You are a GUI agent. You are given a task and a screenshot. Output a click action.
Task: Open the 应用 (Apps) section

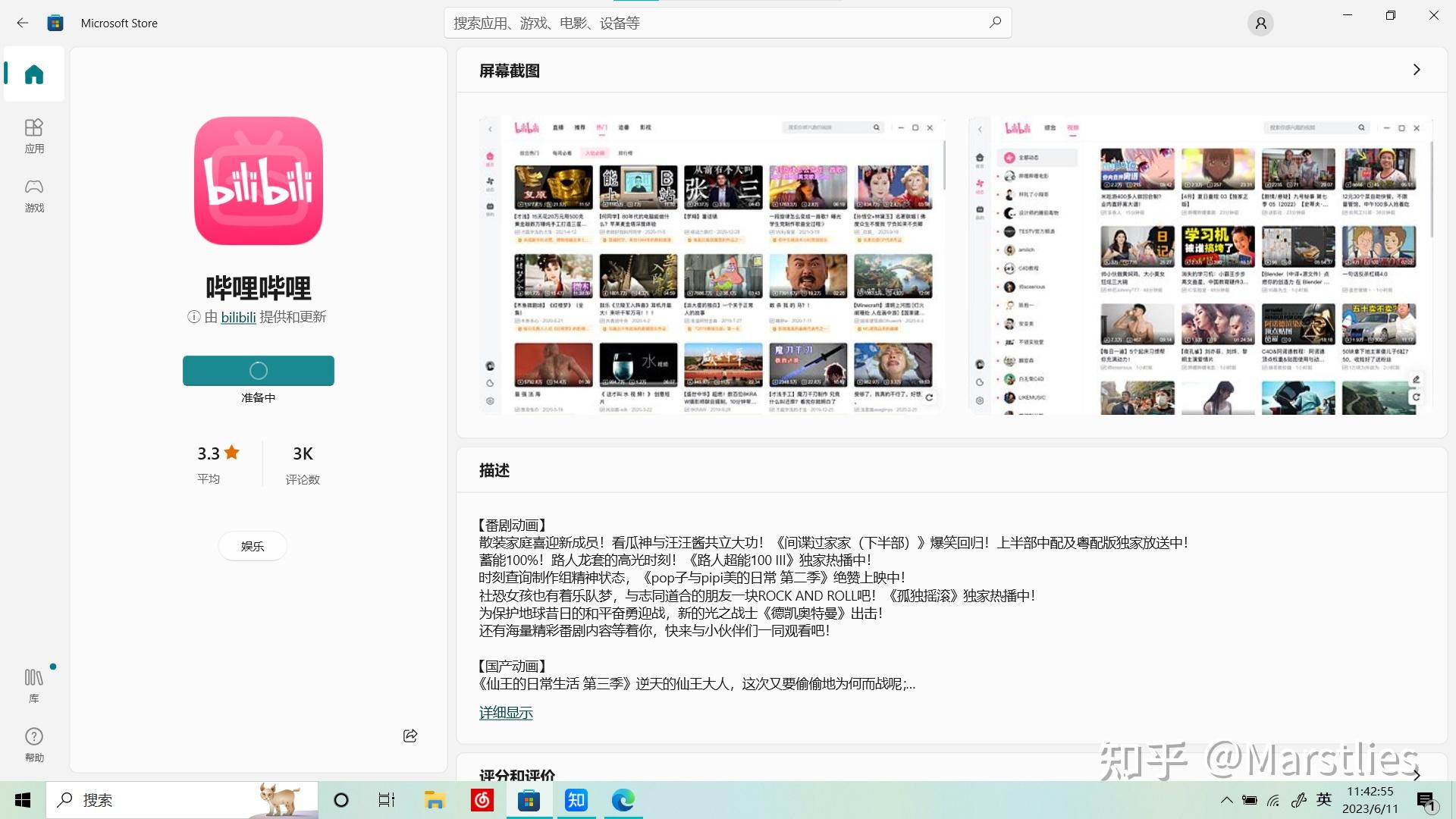click(x=34, y=136)
